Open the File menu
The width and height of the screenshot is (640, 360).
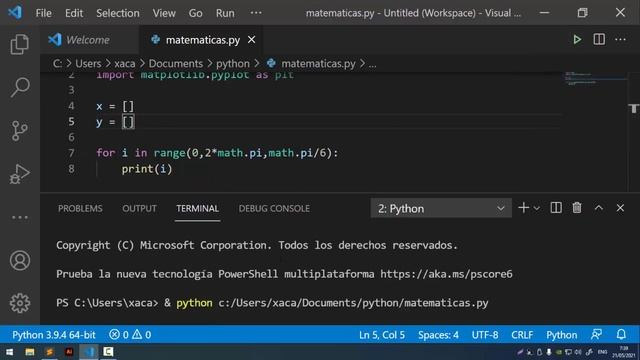[x=43, y=13]
